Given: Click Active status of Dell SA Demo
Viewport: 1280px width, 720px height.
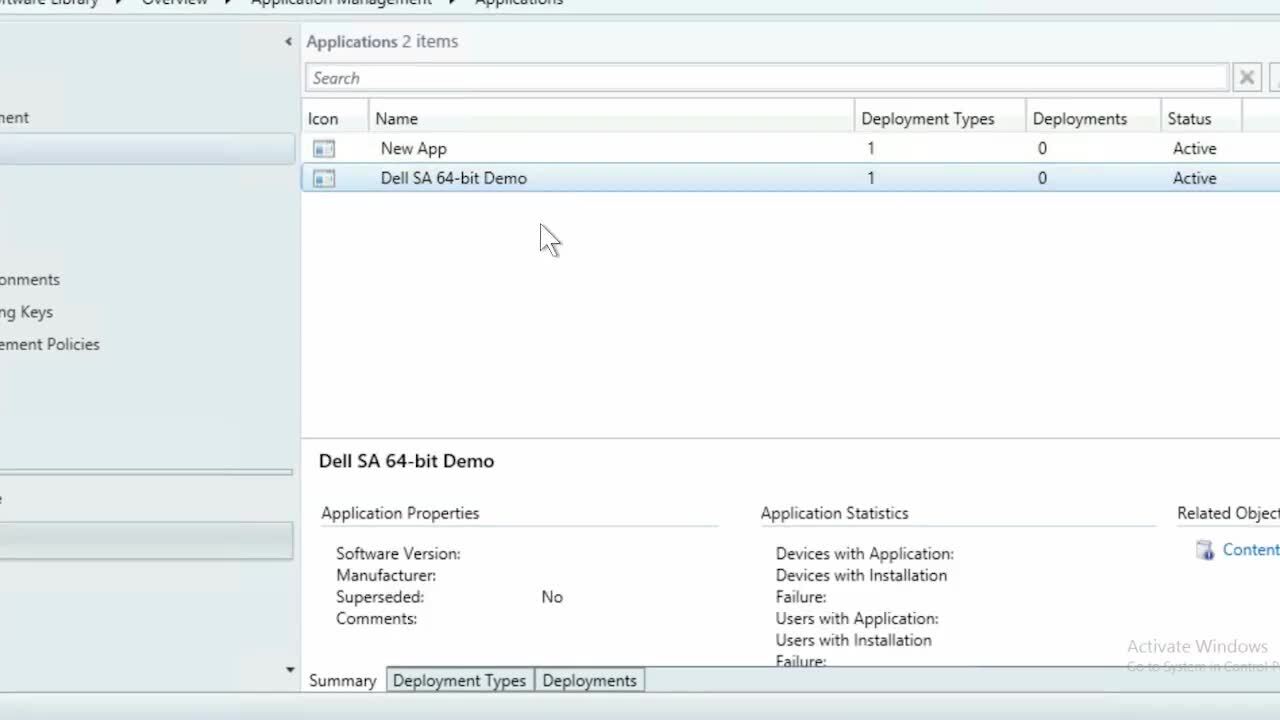Looking at the screenshot, I should [1194, 178].
